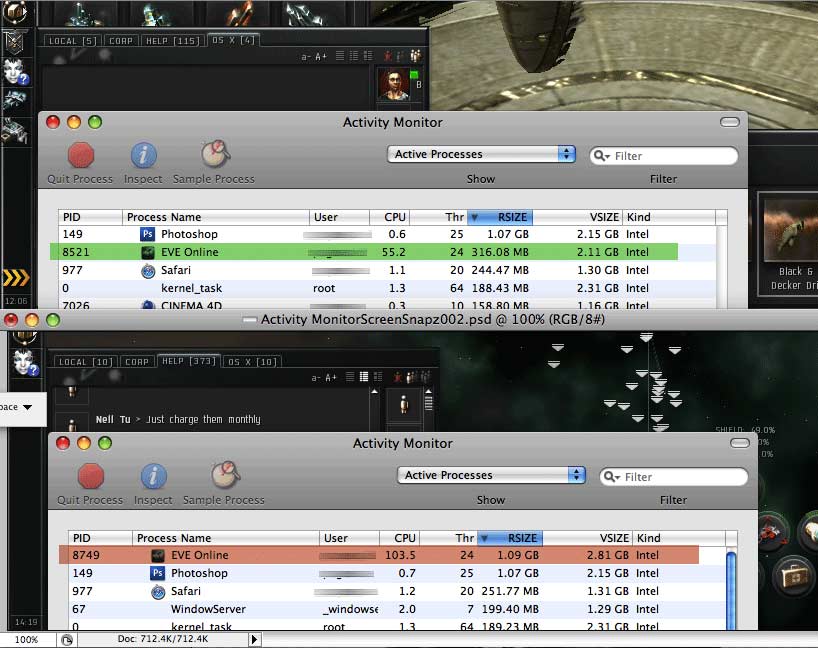Open Active Processes dropdown in lower Activity Monitor
Screen dimensions: 818x648
(491, 475)
